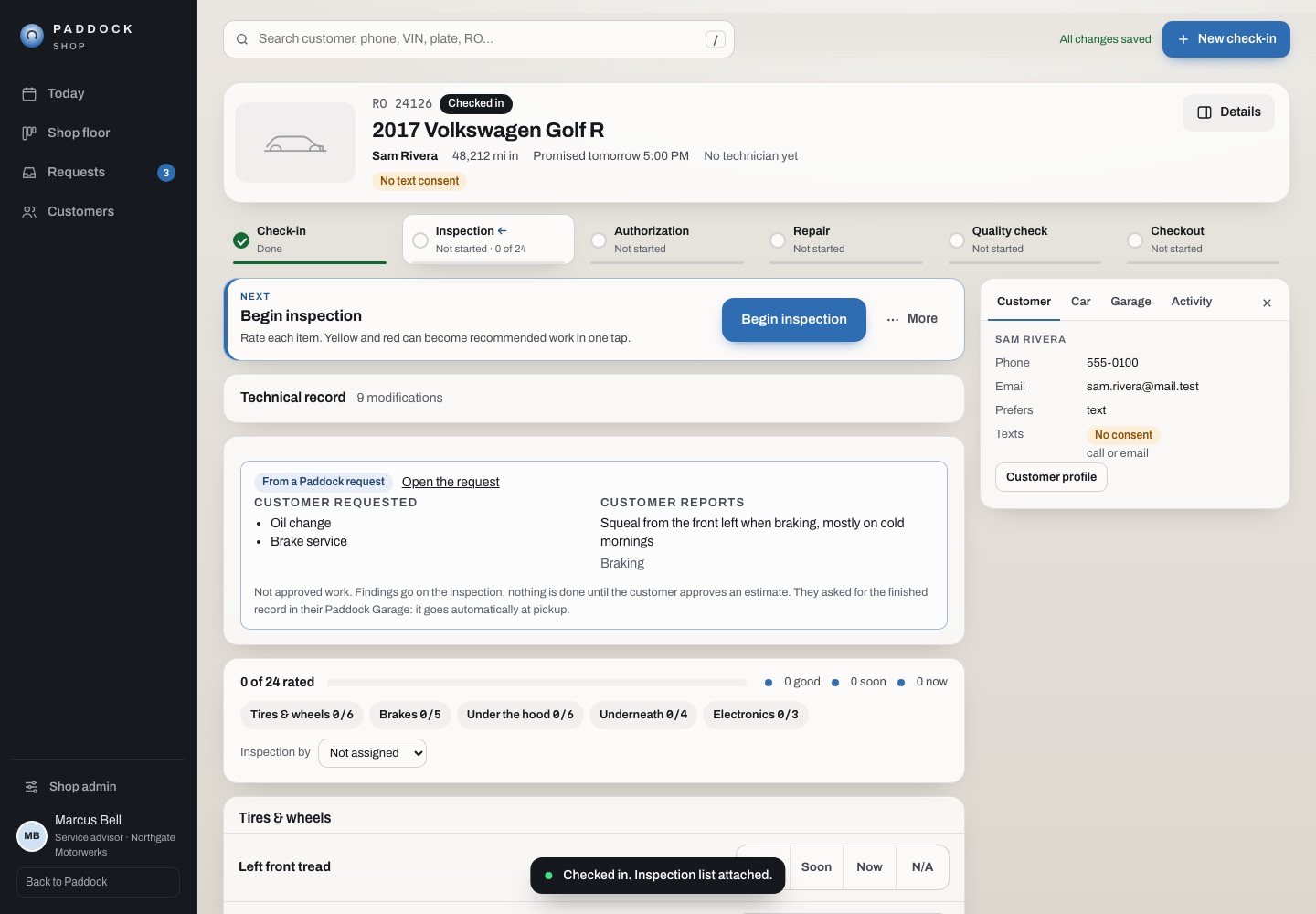Viewport: 1316px width, 914px height.
Task: Jump to Brakes 0/5 section
Action: (410, 715)
